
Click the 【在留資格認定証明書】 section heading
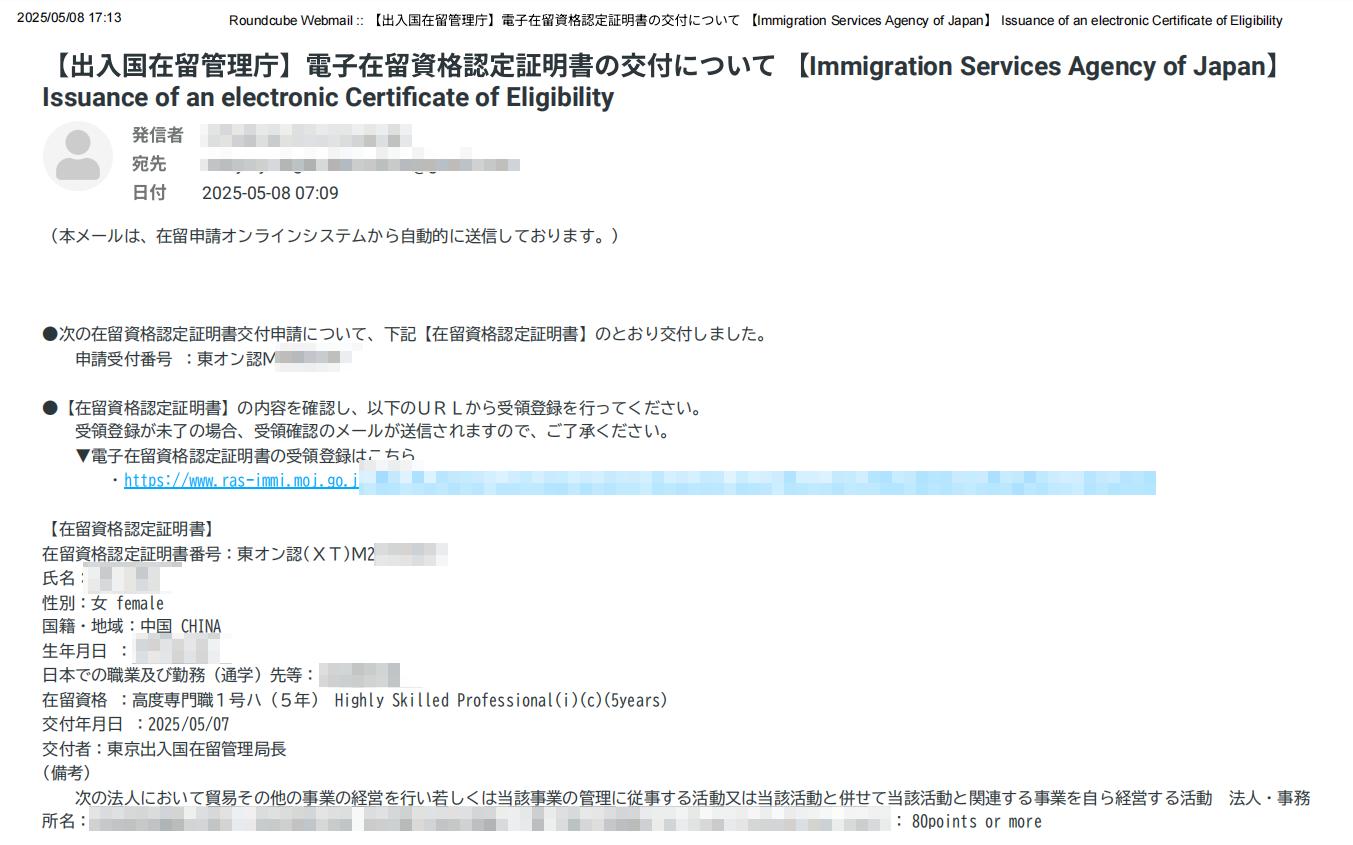[130, 529]
